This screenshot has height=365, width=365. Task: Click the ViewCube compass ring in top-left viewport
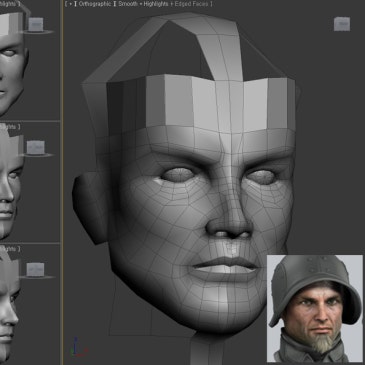37,32
